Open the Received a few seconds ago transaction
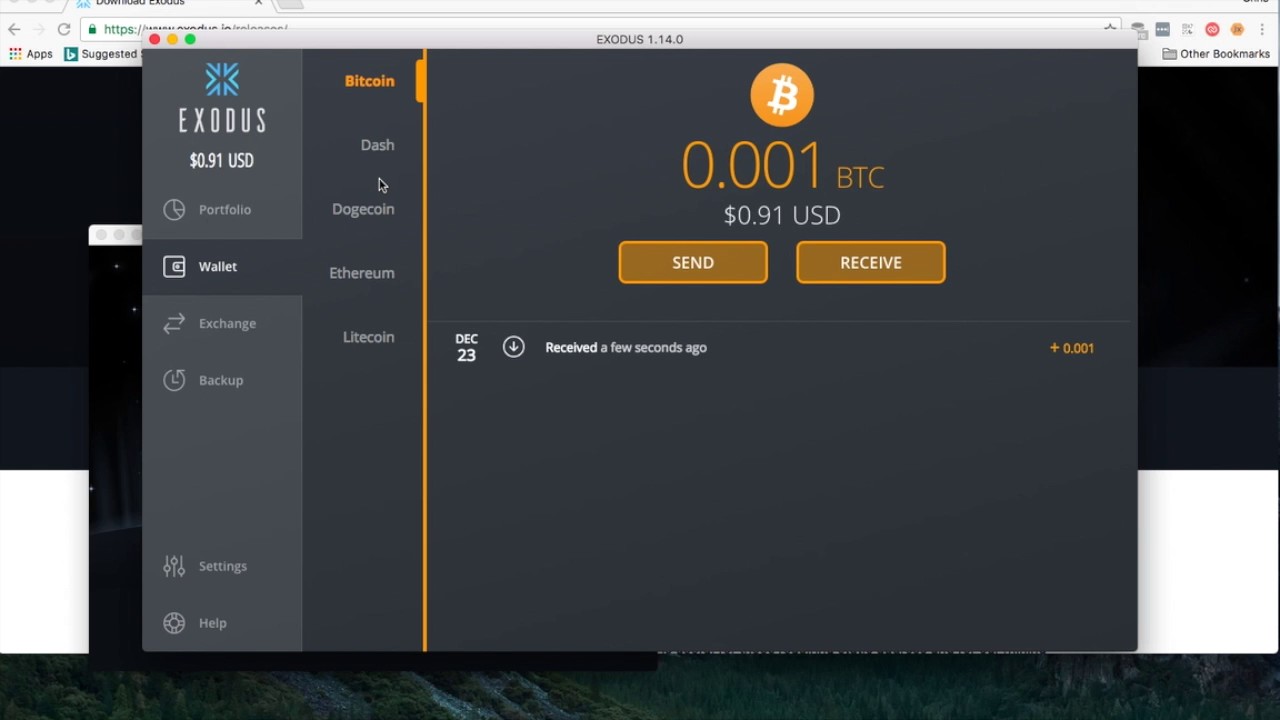1280x720 pixels. pos(781,347)
